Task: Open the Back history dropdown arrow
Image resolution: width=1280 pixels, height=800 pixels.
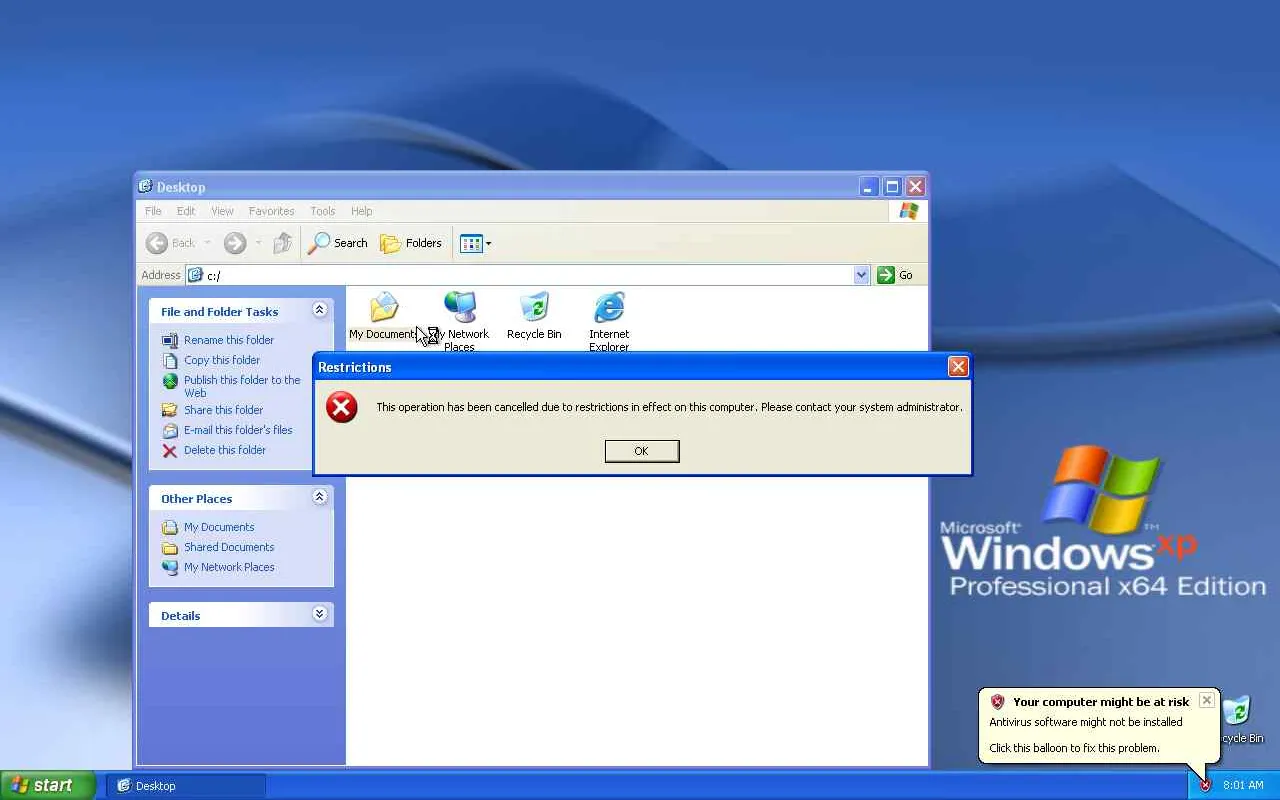Action: click(207, 243)
